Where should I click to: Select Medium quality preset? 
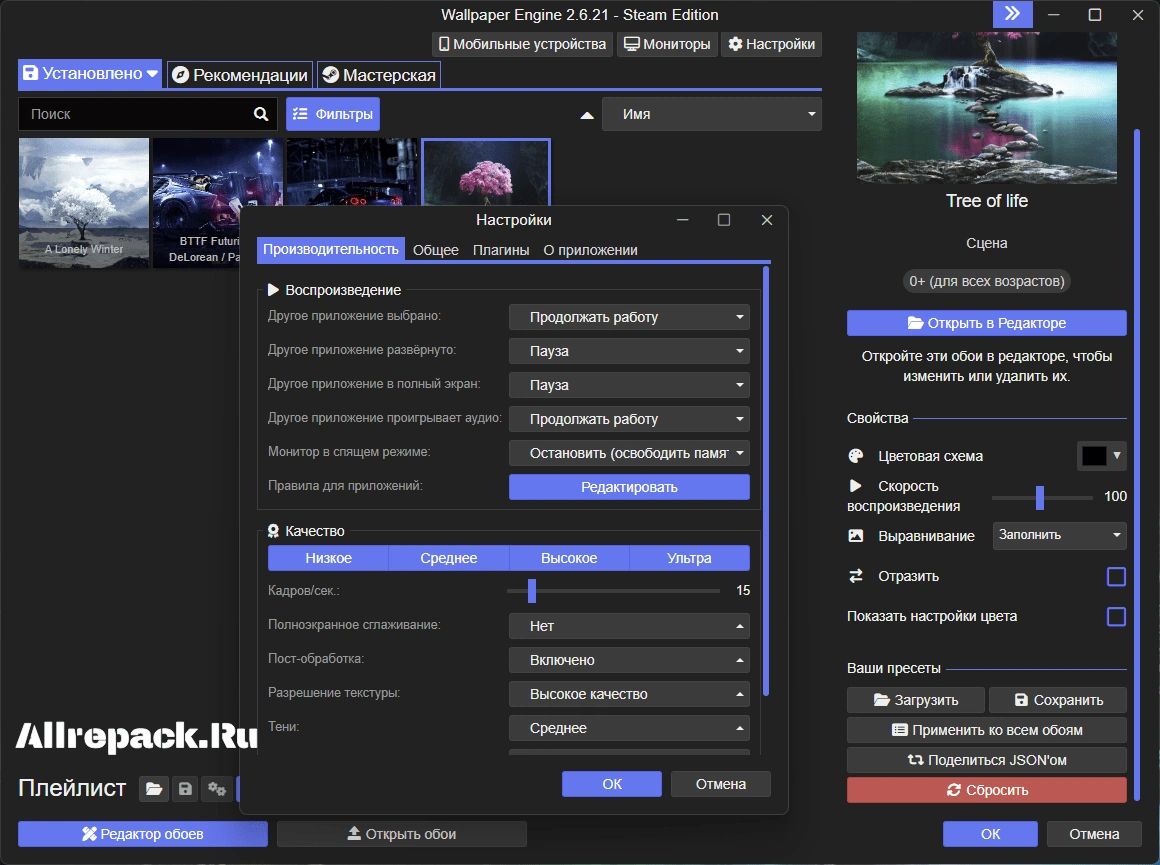[x=448, y=558]
